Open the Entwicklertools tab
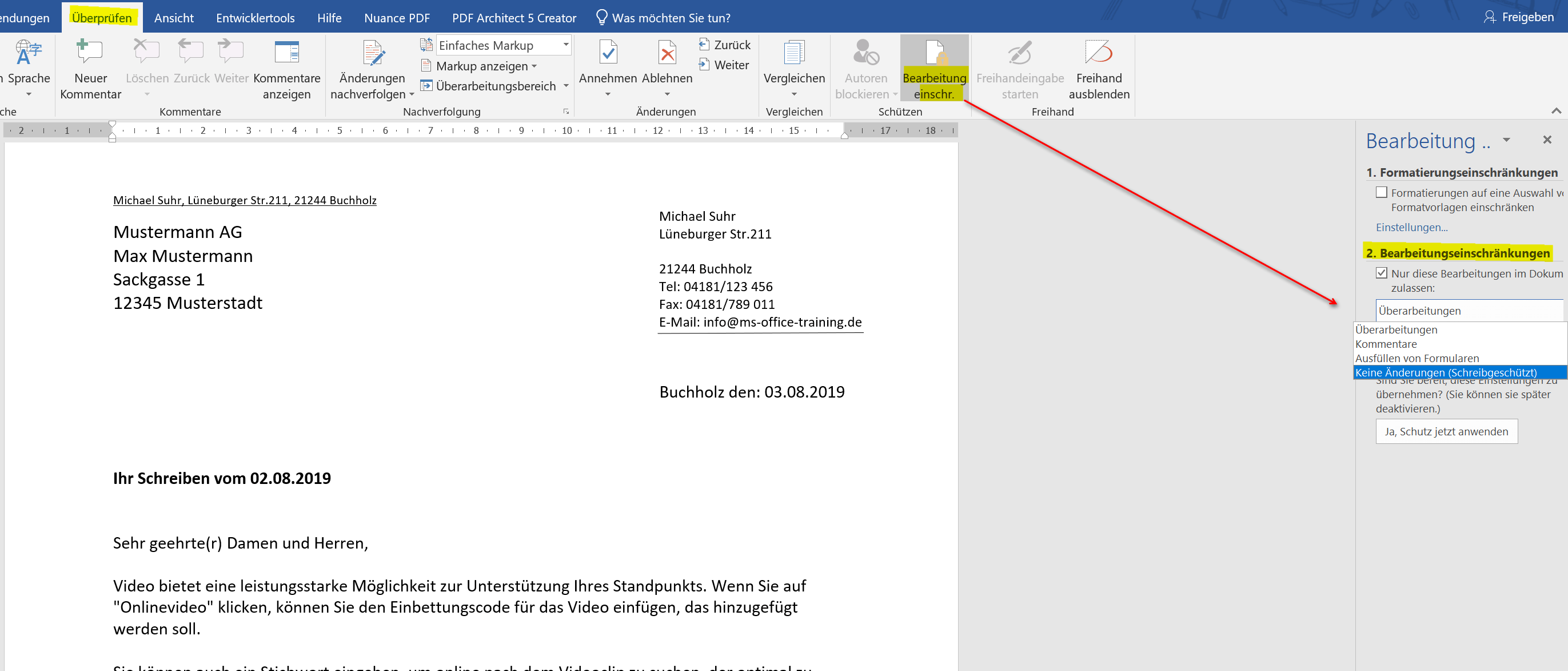This screenshot has height=671, width=1568. click(255, 18)
